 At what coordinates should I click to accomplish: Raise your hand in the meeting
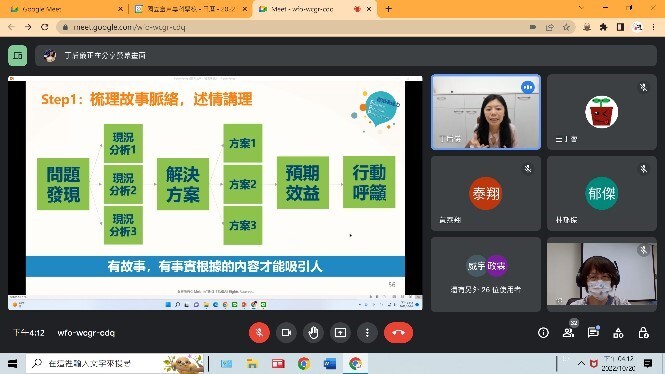pos(313,333)
